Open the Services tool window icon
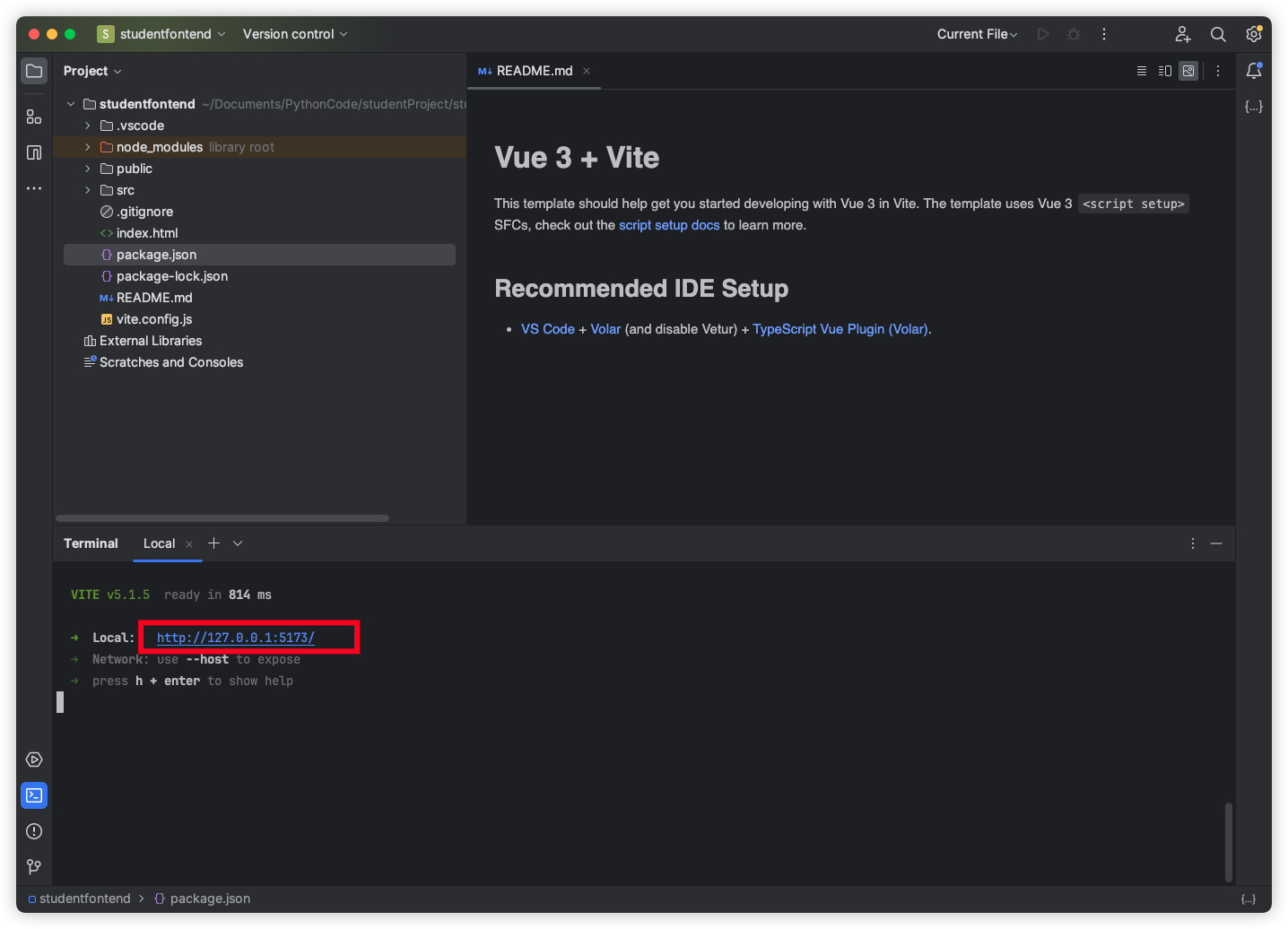This screenshot has width=1288, height=929. pos(34,760)
